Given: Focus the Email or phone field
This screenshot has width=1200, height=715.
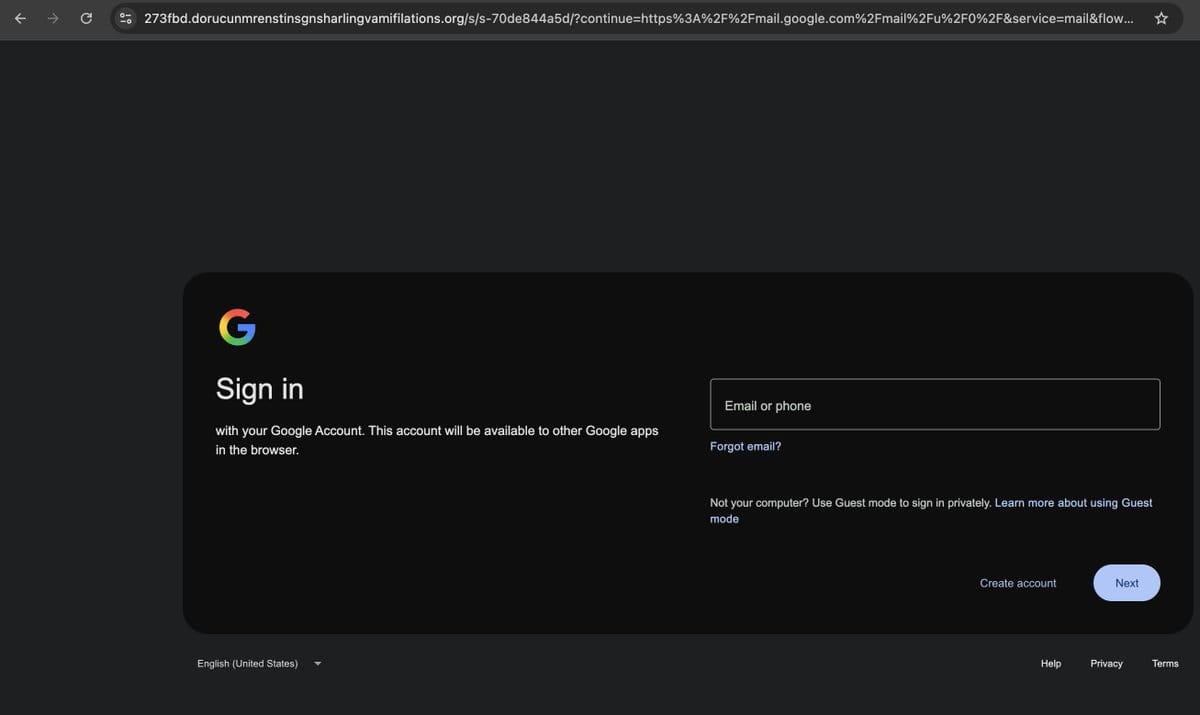Looking at the screenshot, I should (935, 404).
